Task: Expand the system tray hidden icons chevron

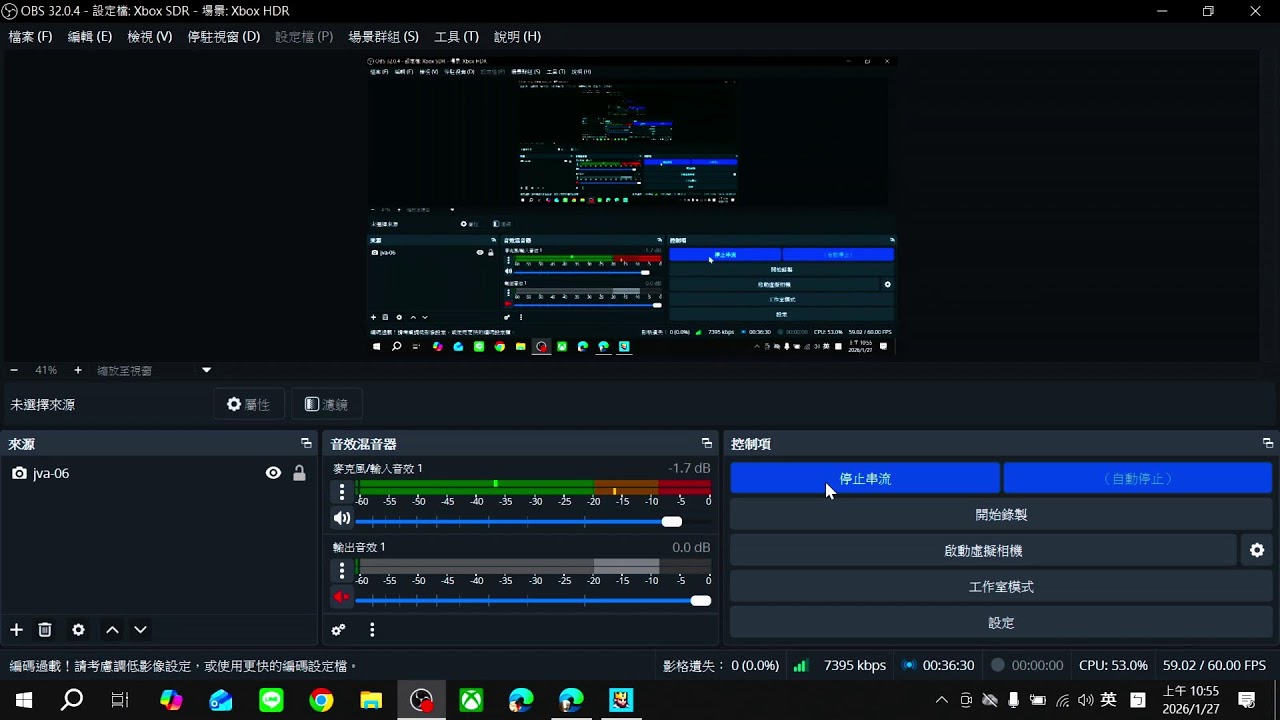Action: click(941, 700)
